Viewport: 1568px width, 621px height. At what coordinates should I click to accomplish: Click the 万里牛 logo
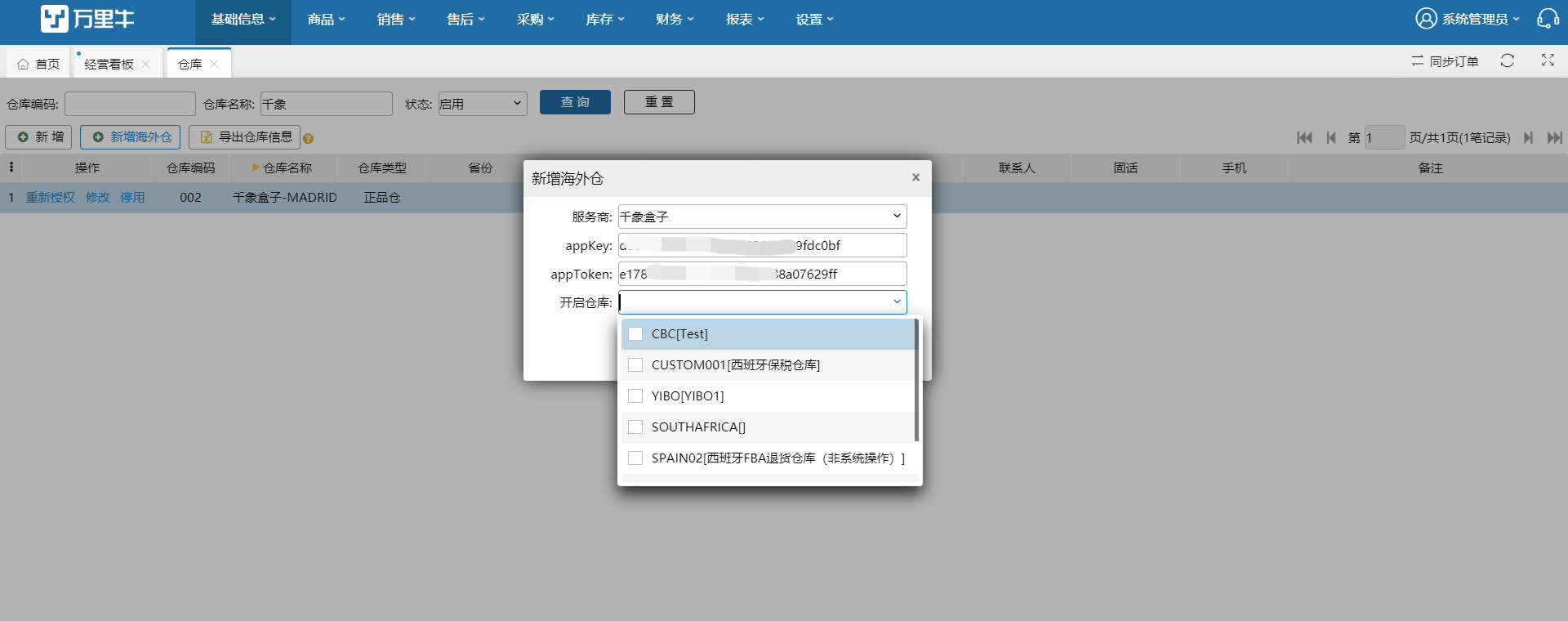coord(87,18)
